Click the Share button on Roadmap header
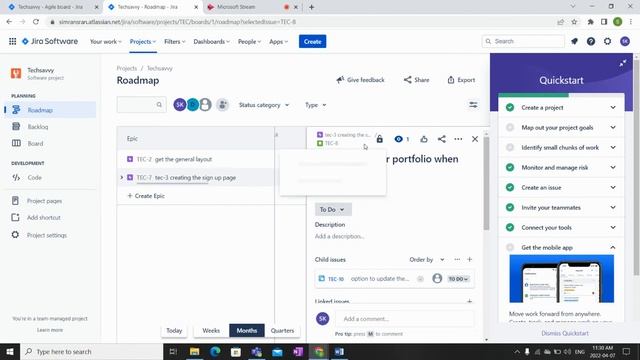Screen dimensions: 640x360 click(416, 80)
